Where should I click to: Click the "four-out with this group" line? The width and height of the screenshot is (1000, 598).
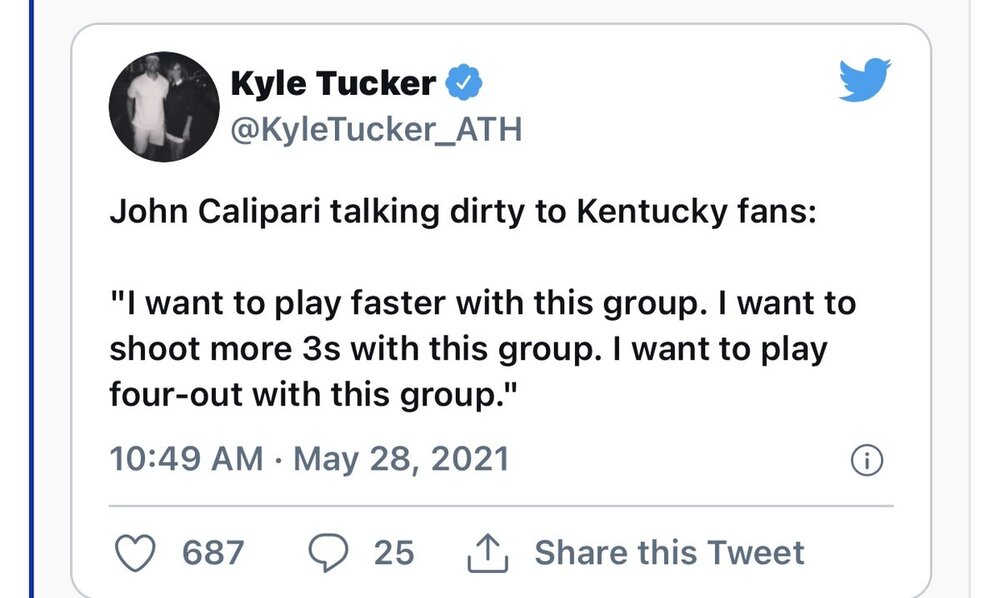tap(313, 395)
